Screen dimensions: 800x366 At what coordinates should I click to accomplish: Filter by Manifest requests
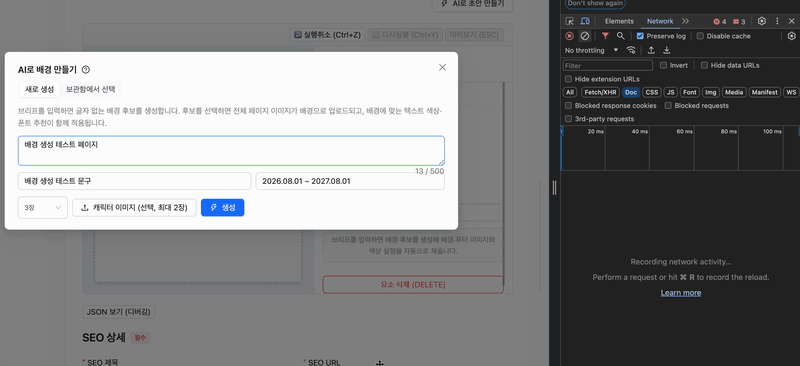click(765, 92)
